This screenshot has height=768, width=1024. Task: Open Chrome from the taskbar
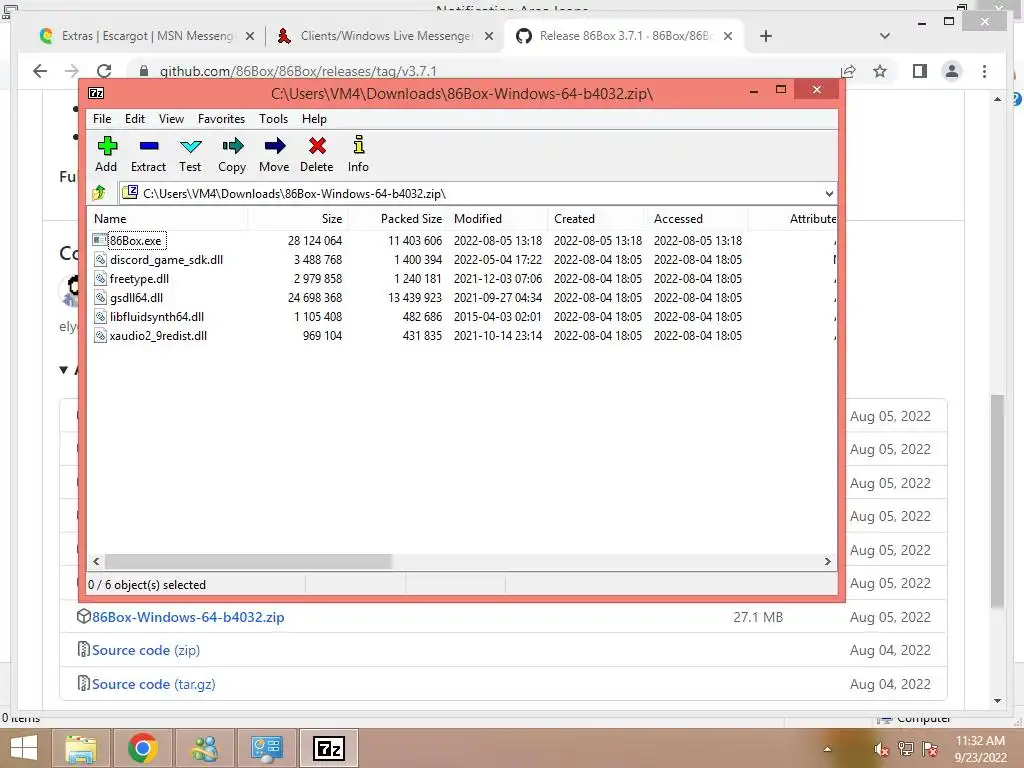tap(142, 748)
